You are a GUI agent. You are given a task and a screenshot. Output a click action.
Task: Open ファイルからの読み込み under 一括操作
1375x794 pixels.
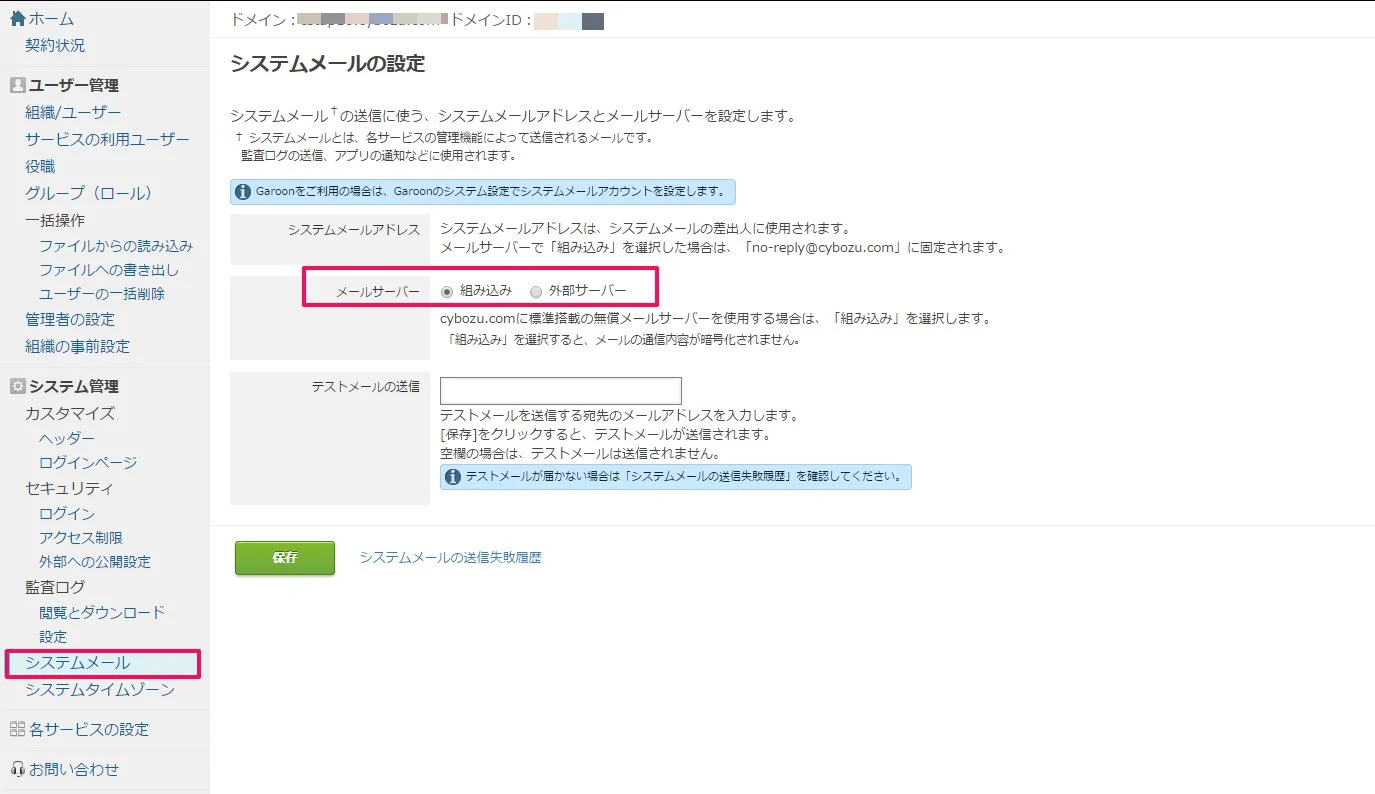[116, 245]
